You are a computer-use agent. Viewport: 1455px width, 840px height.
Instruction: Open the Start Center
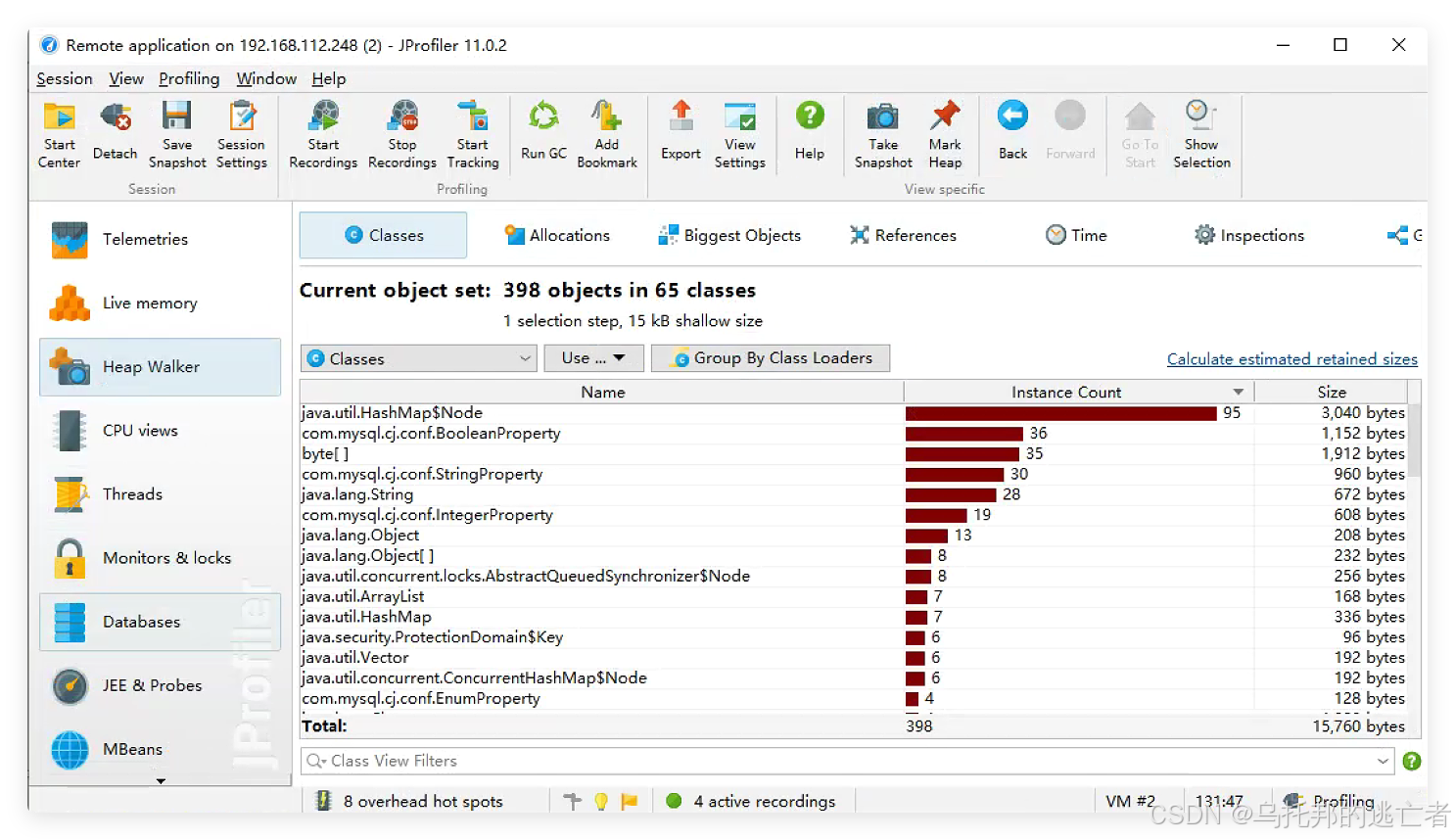[x=59, y=135]
